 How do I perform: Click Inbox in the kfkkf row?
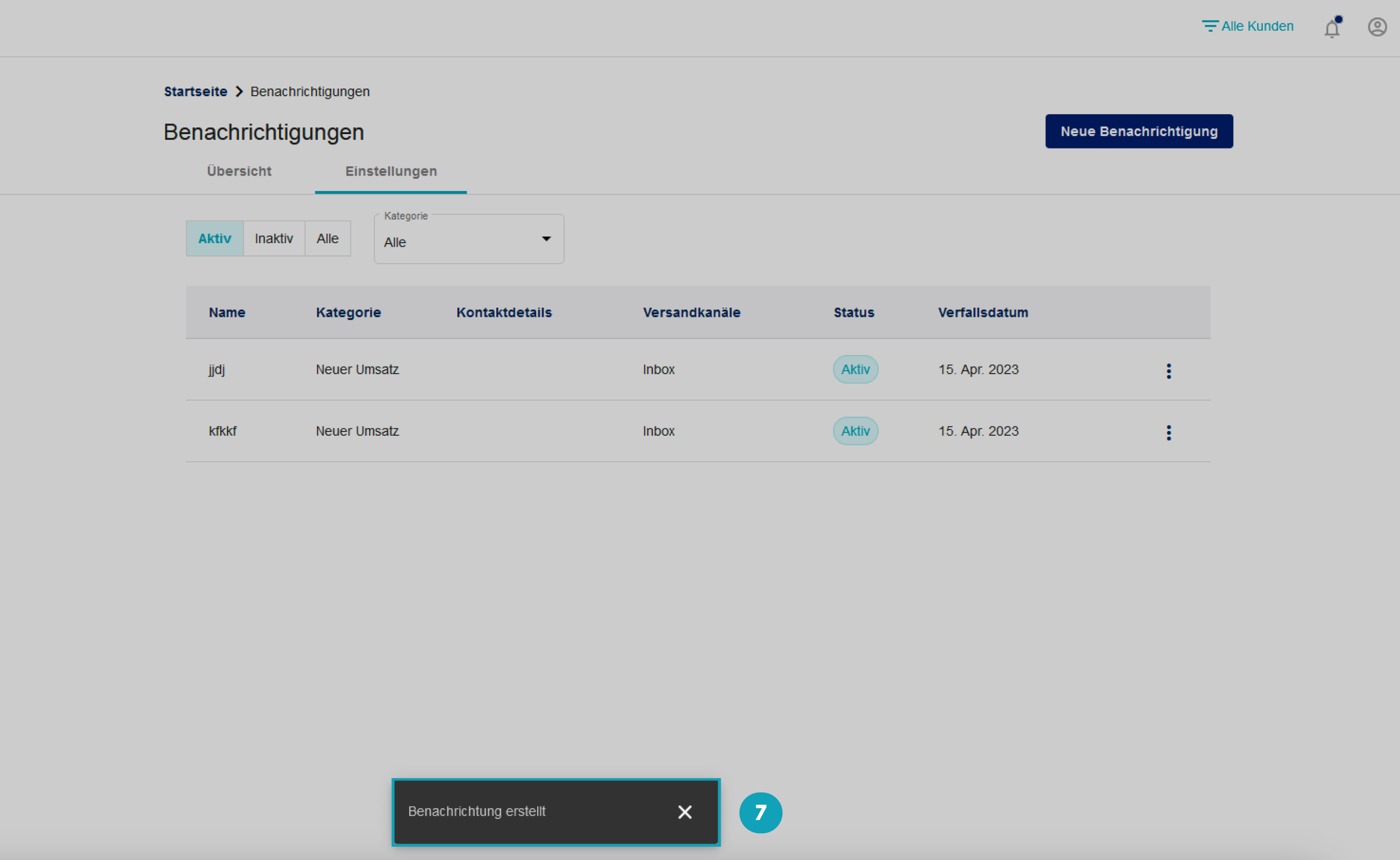[x=659, y=431]
